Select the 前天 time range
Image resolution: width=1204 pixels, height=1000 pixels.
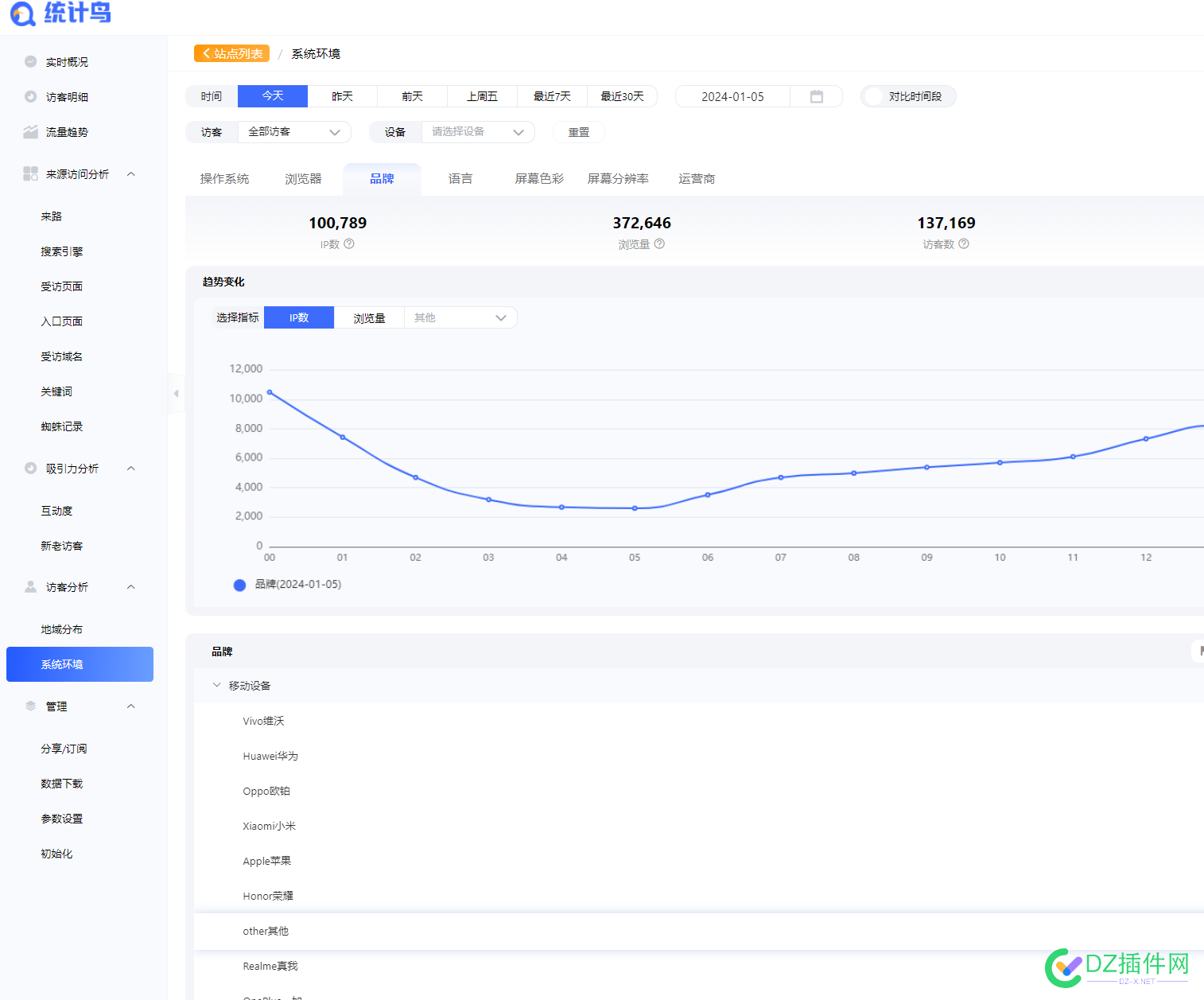[x=413, y=96]
